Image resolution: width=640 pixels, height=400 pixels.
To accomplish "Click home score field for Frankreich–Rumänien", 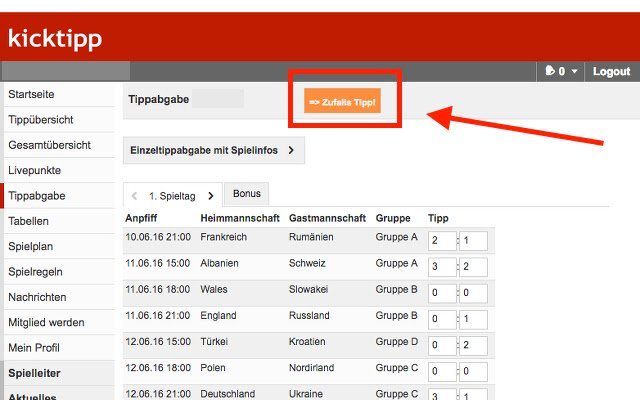I will 442,241.
